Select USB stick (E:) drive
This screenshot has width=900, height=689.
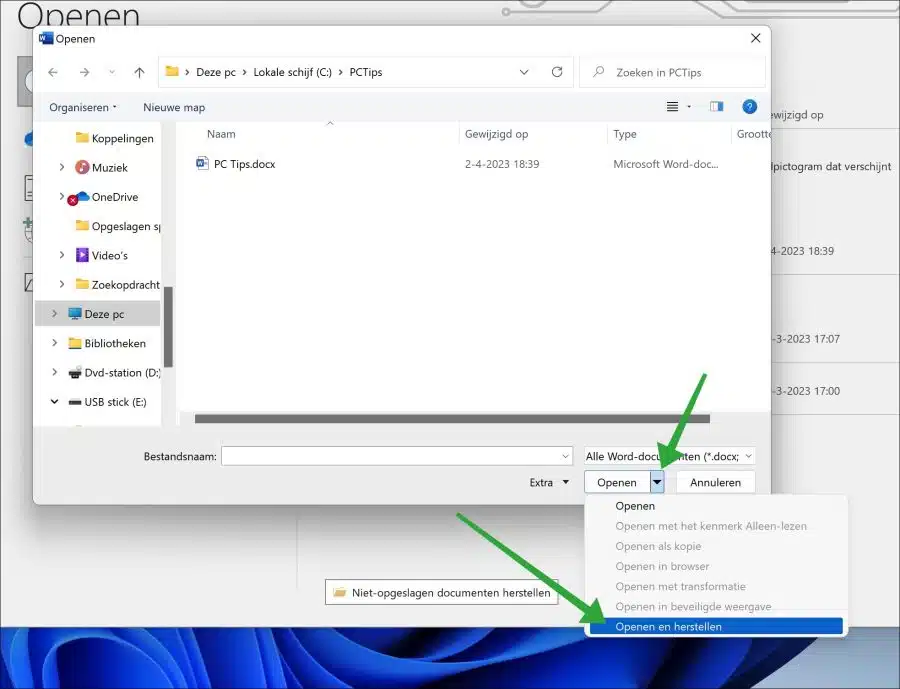tap(107, 402)
